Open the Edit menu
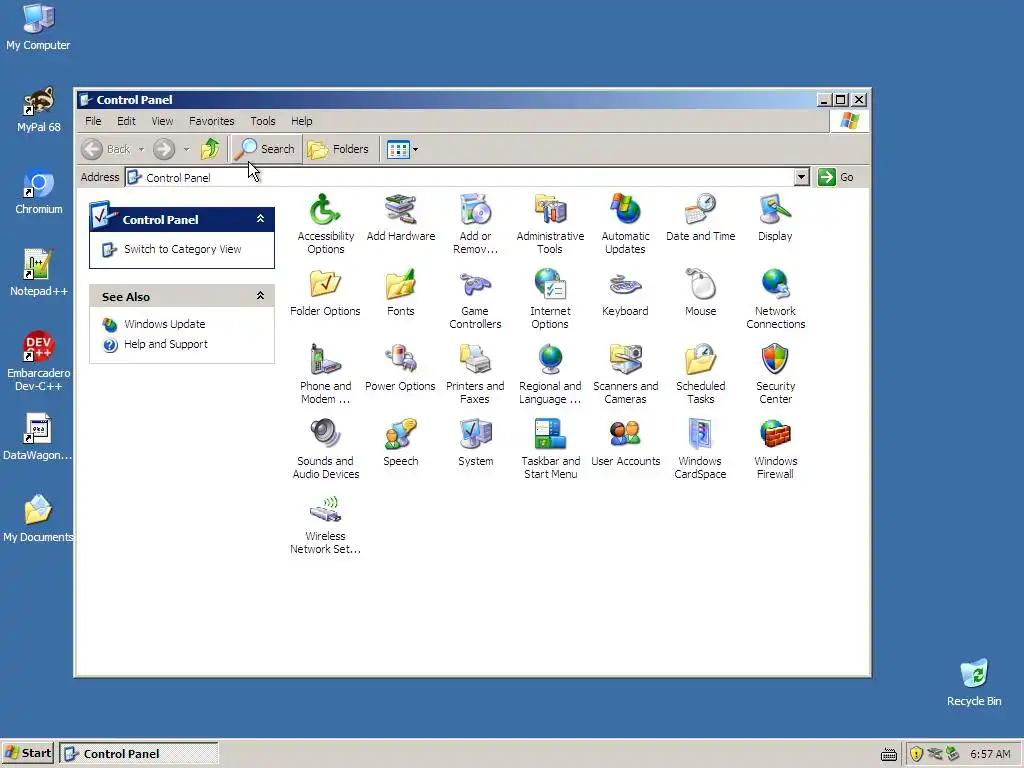The image size is (1024, 768). click(126, 121)
